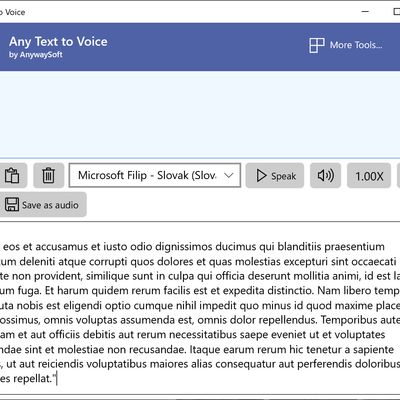
Task: Click the play triangle icon on Speak
Action: 261,175
